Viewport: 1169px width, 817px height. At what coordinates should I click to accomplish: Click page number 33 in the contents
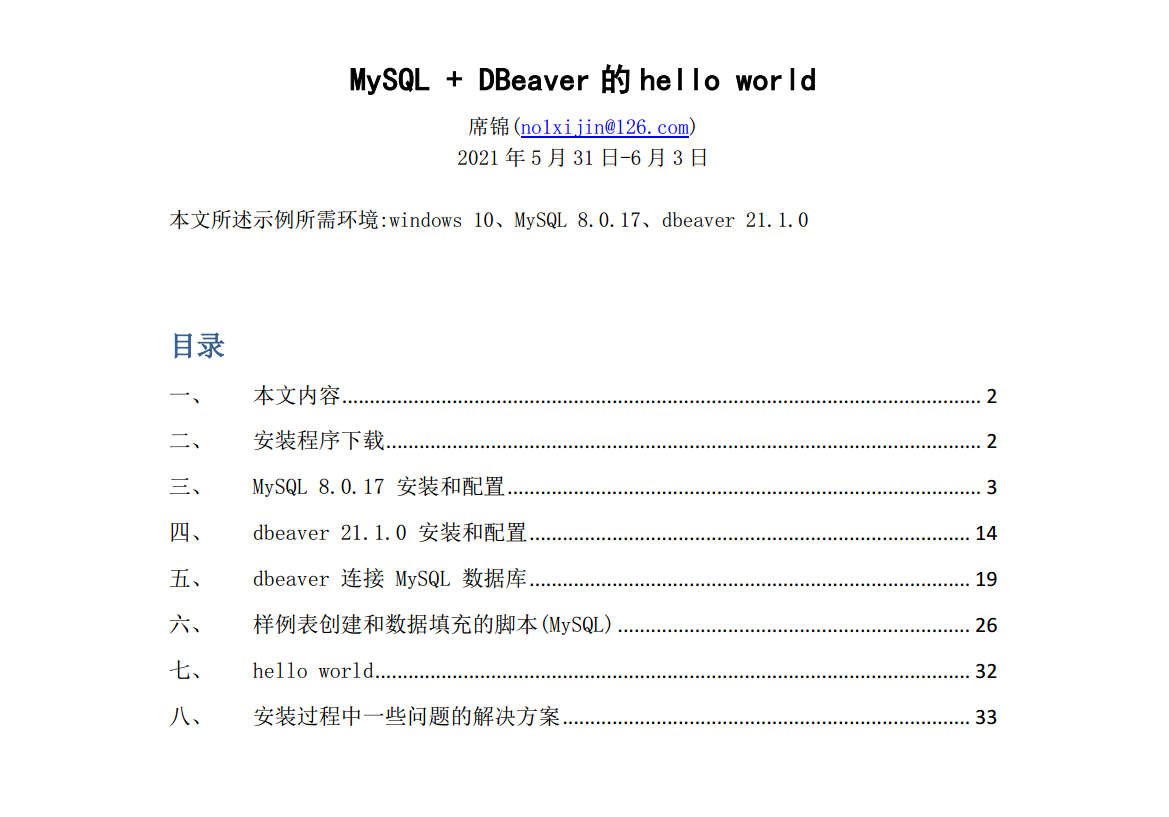tap(986, 717)
